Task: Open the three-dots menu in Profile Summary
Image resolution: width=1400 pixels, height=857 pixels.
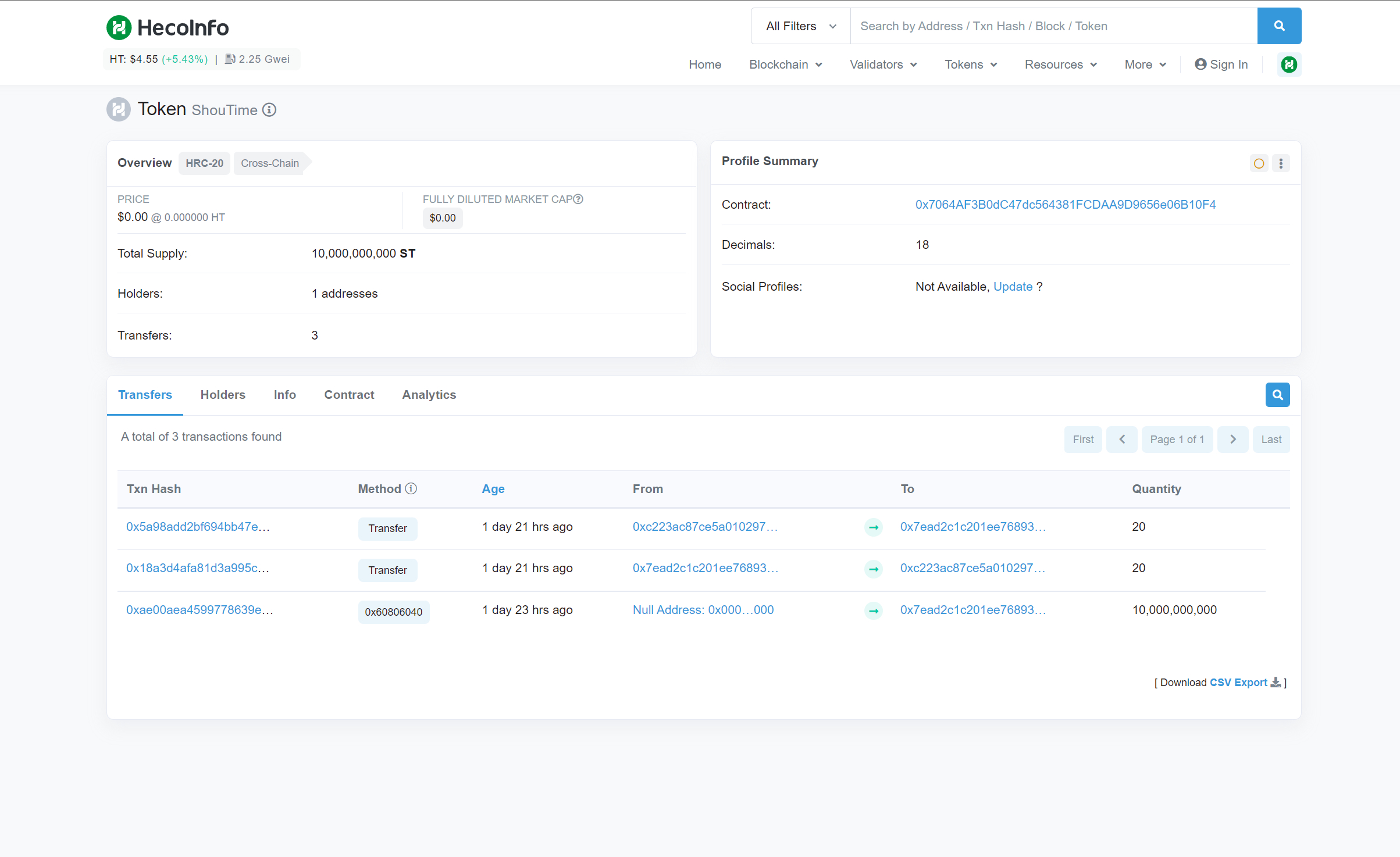Action: click(1281, 163)
